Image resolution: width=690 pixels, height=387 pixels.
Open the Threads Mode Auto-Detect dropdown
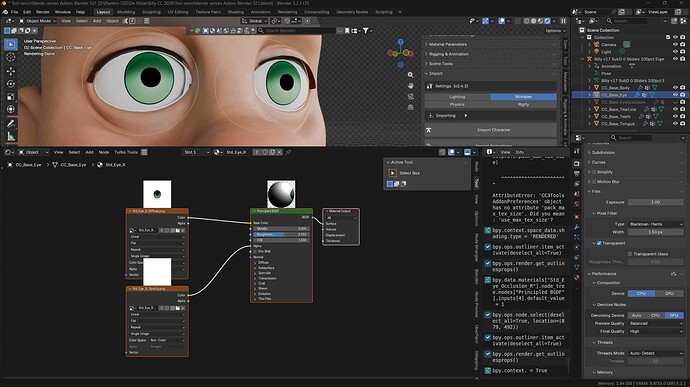656,353
